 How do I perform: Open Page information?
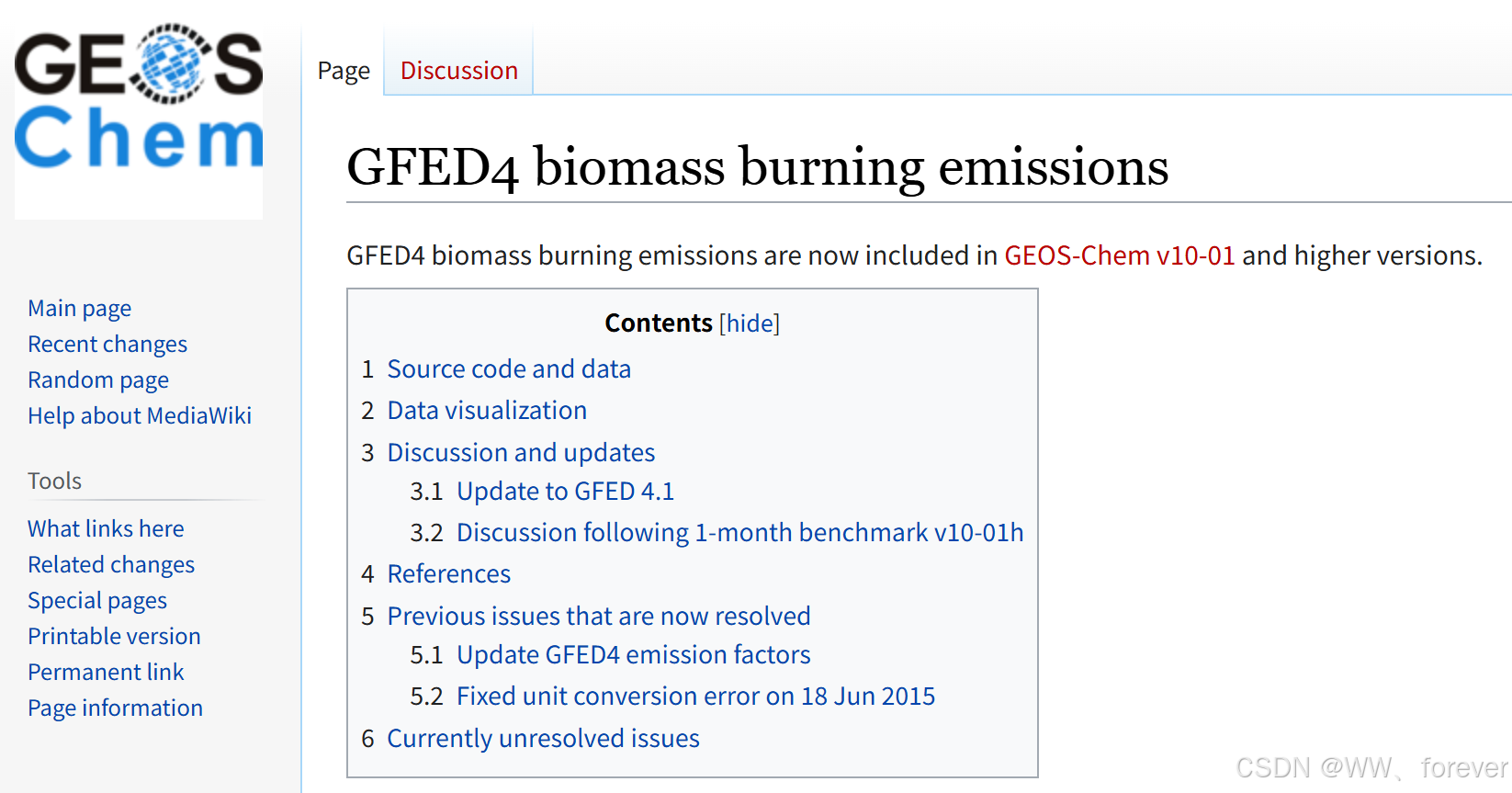point(115,708)
